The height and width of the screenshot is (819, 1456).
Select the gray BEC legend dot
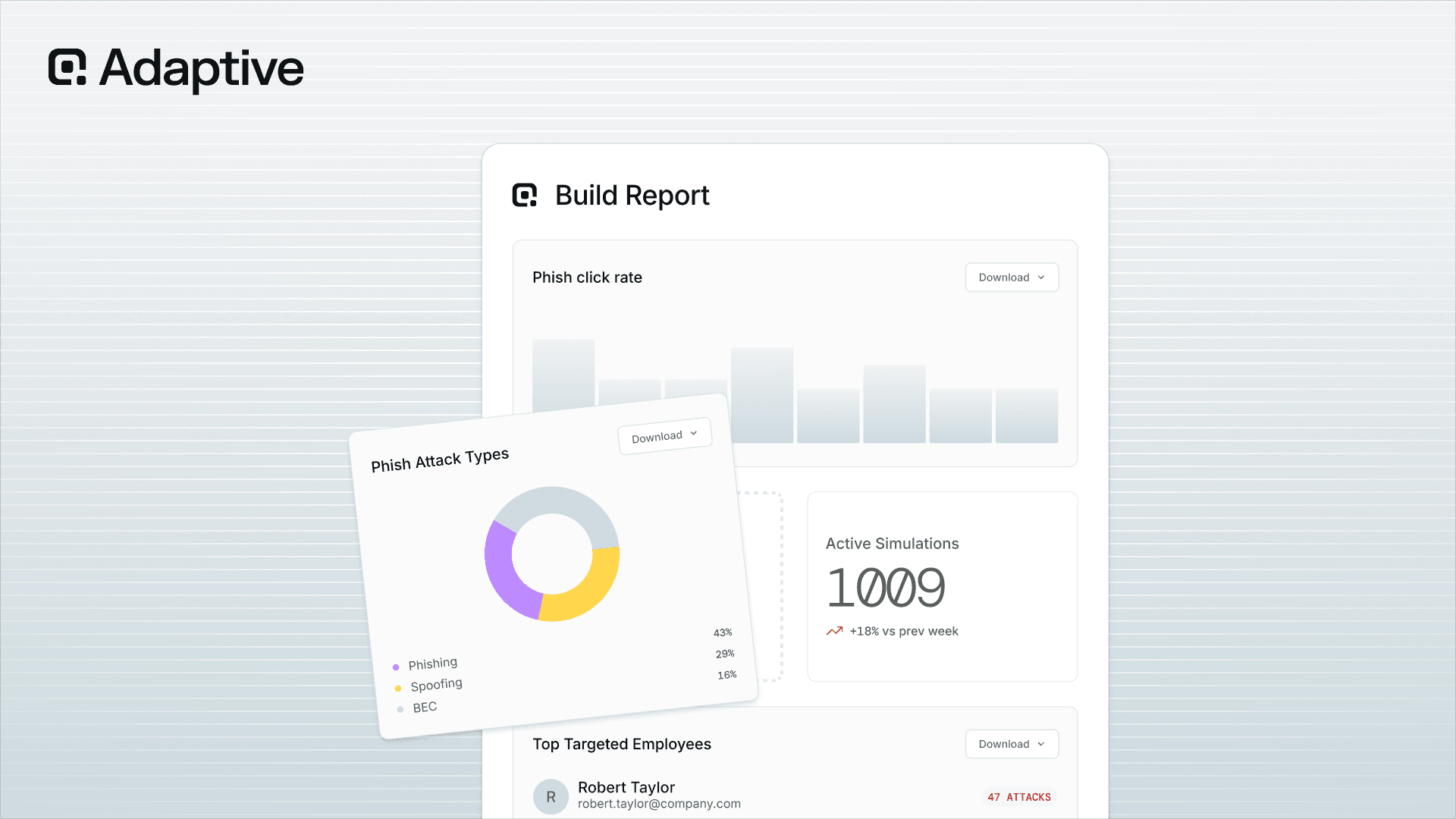click(400, 710)
